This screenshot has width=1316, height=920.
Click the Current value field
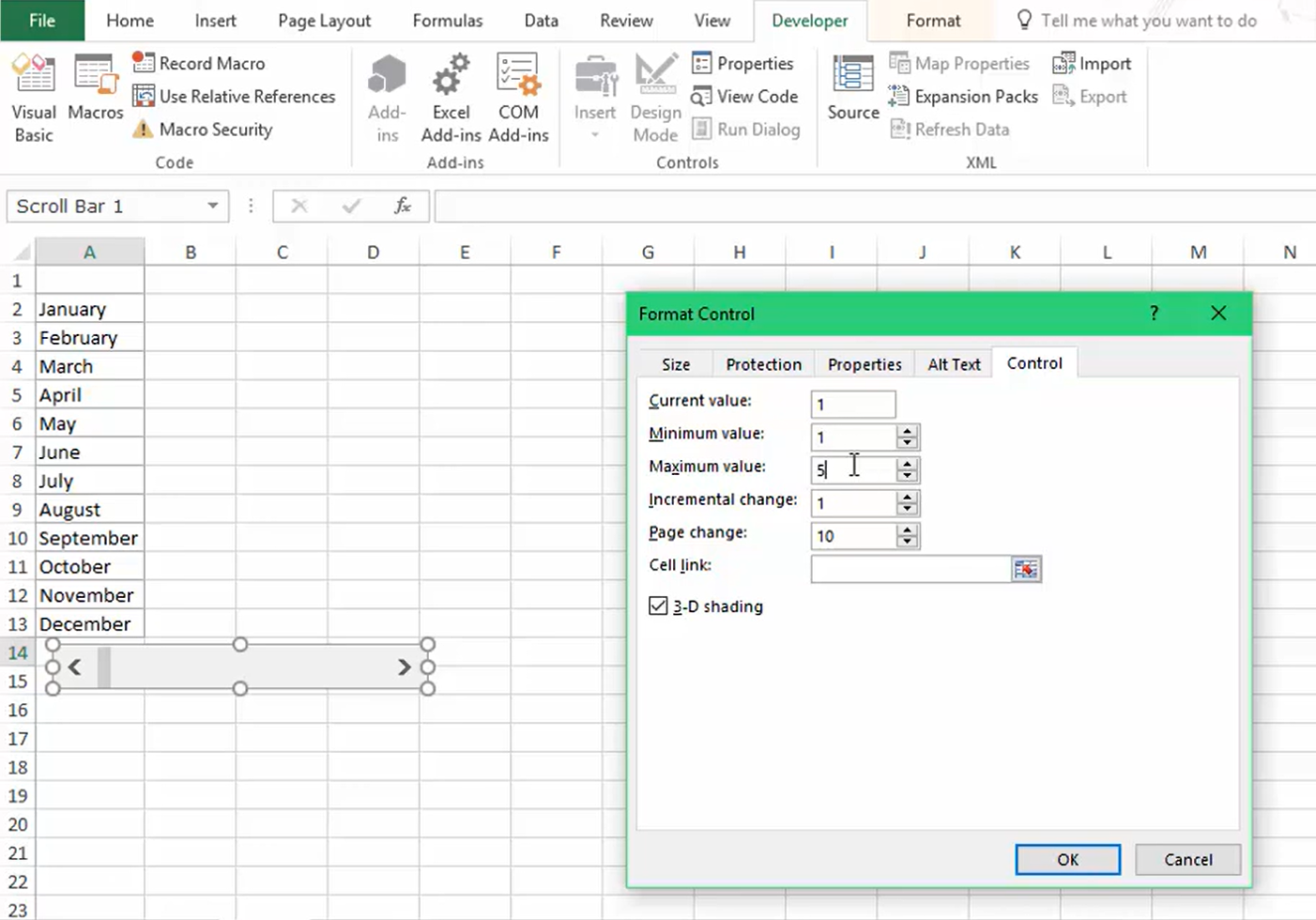pos(853,405)
